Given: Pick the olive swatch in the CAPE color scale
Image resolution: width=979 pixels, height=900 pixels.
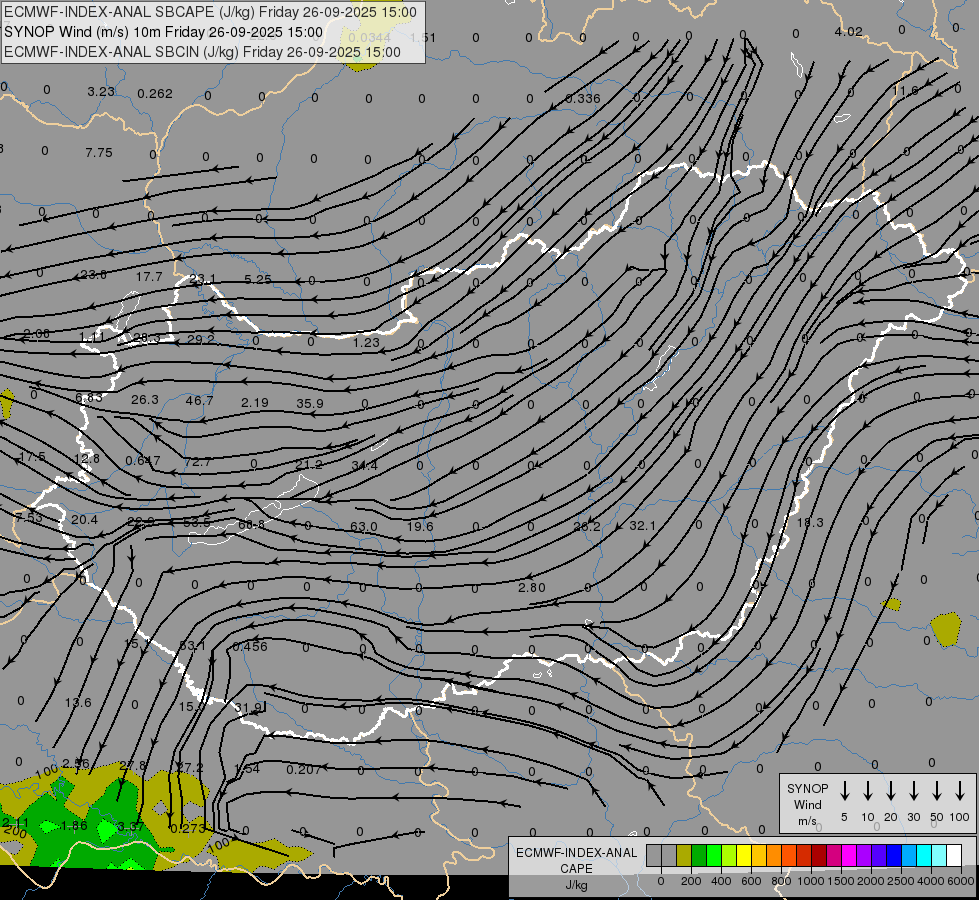Looking at the screenshot, I should pyautogui.click(x=684, y=855).
